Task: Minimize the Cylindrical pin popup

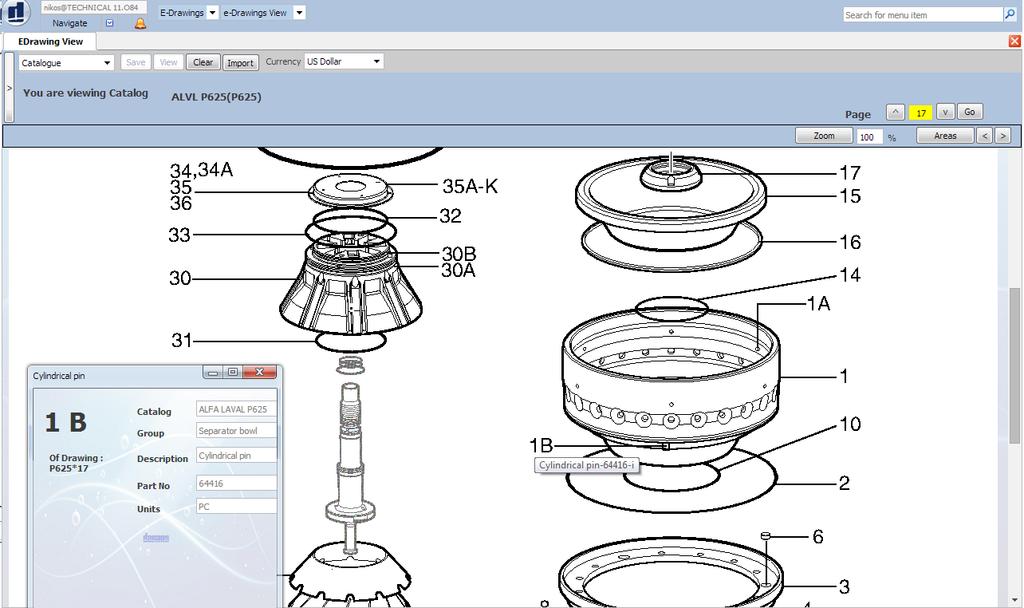Action: click(x=212, y=372)
